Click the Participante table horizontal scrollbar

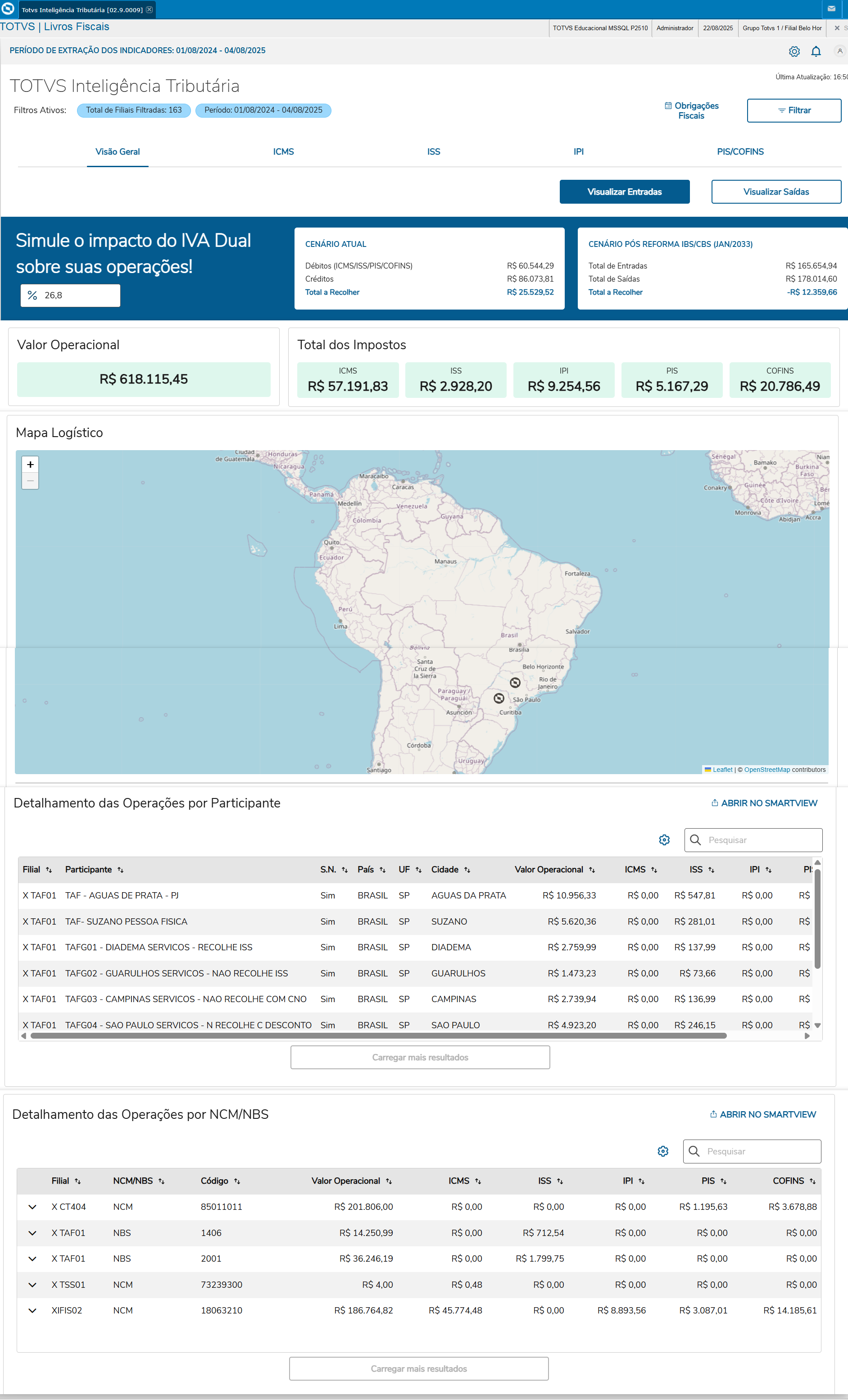pos(379,1036)
